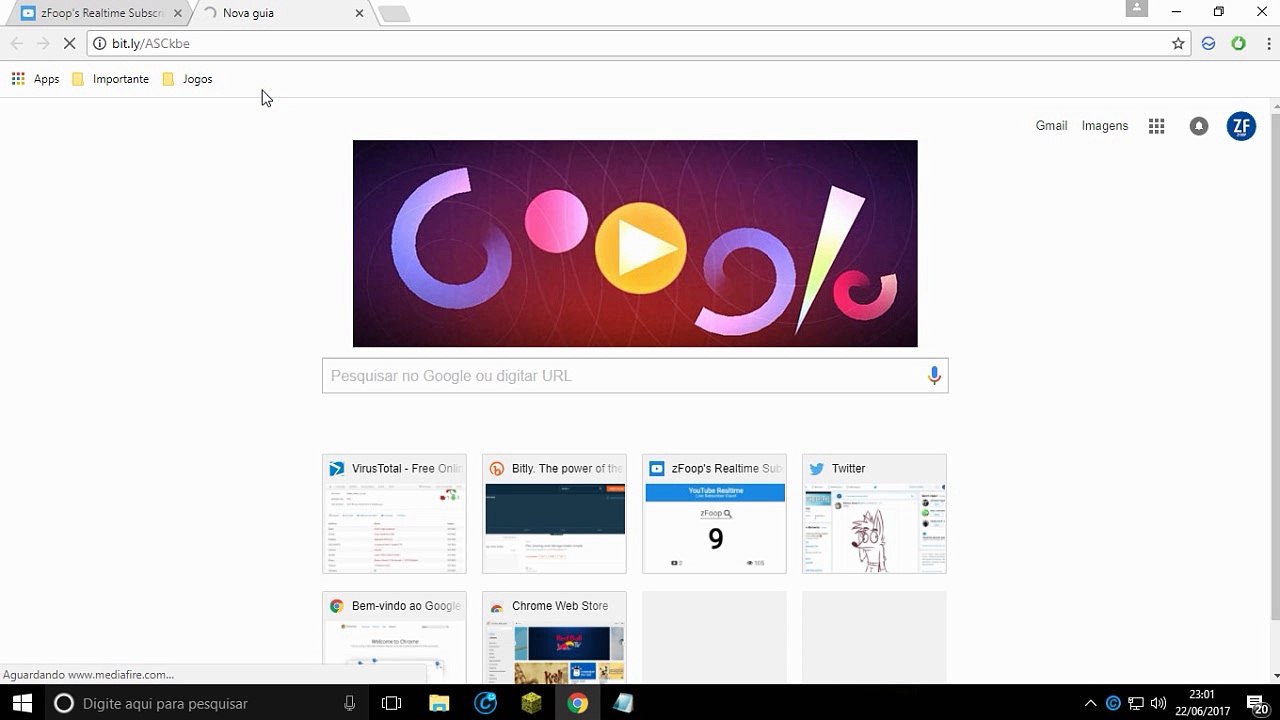
Task: Play the Google Doodle
Action: click(x=640, y=249)
